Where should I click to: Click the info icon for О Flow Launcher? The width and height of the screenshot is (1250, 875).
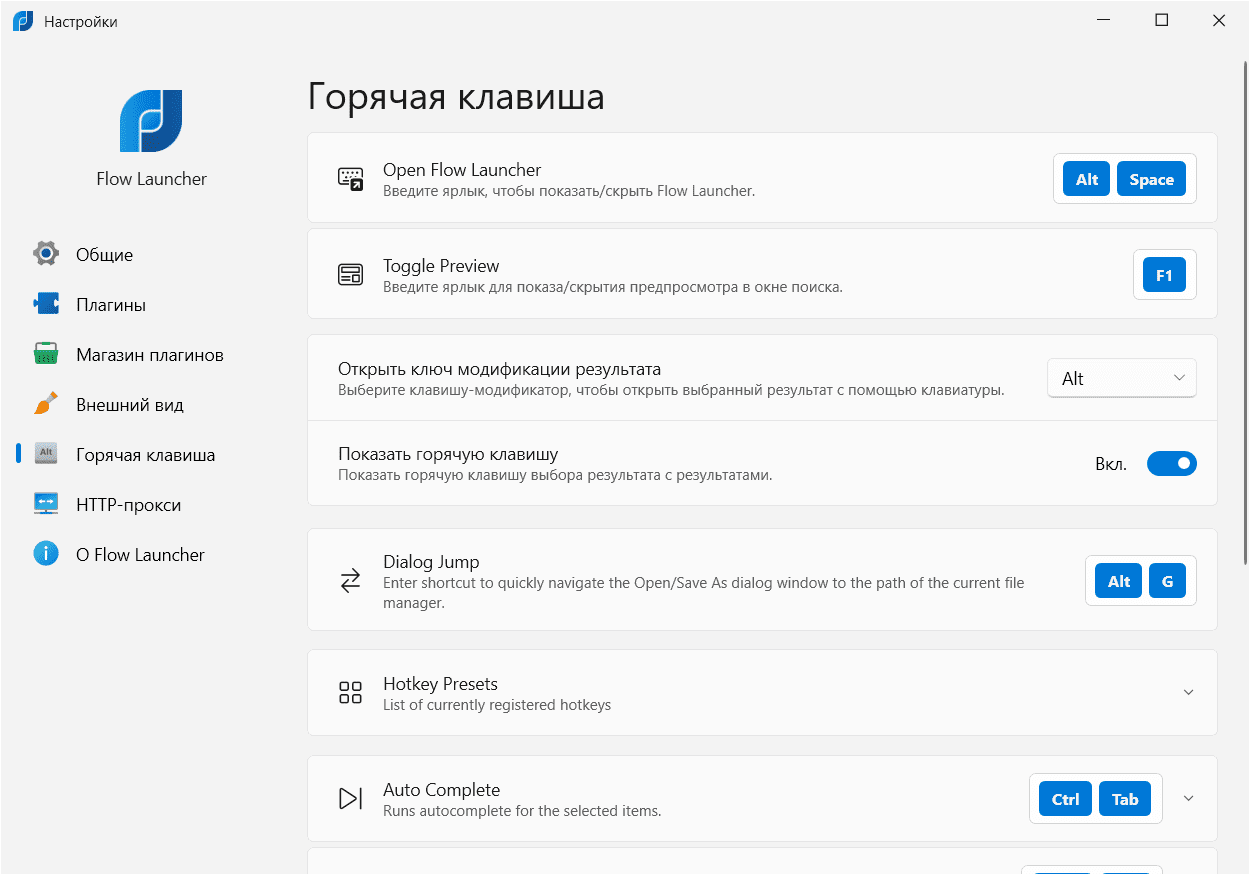tap(46, 554)
